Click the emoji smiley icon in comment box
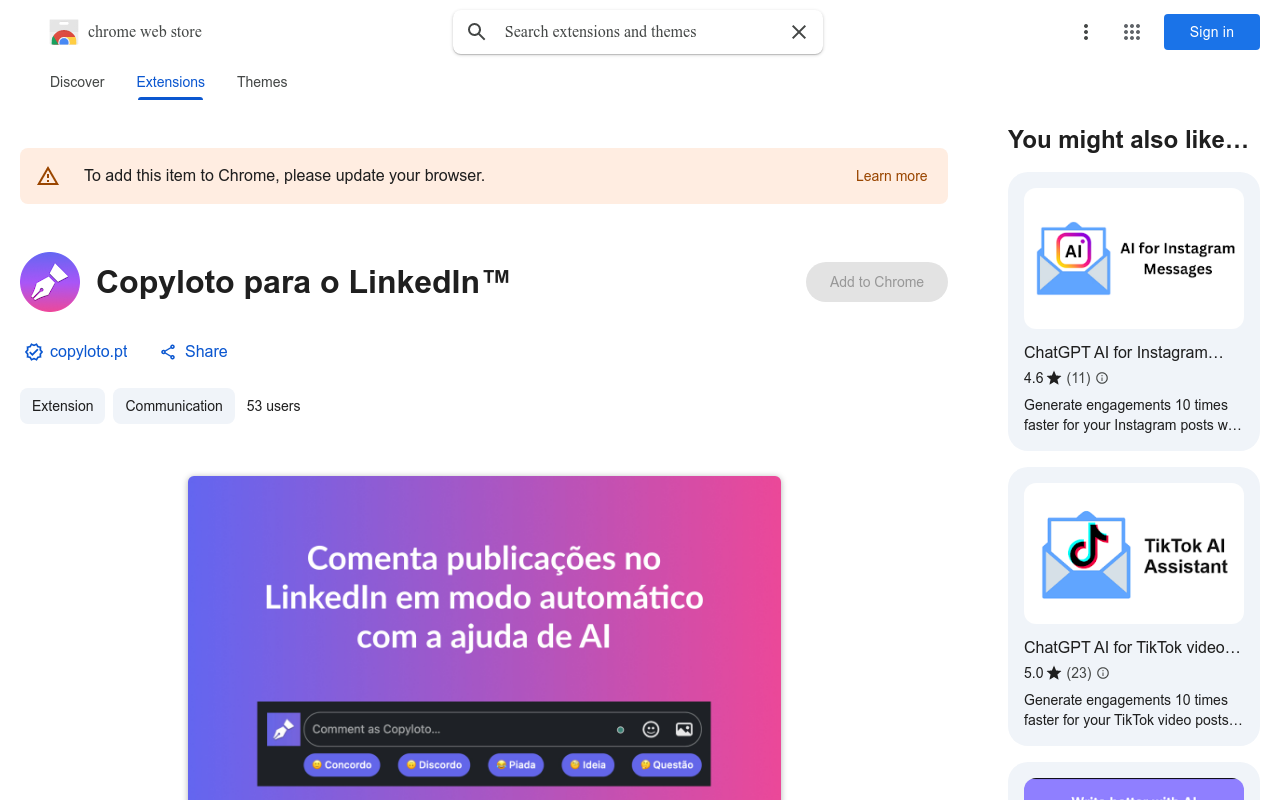 point(651,730)
